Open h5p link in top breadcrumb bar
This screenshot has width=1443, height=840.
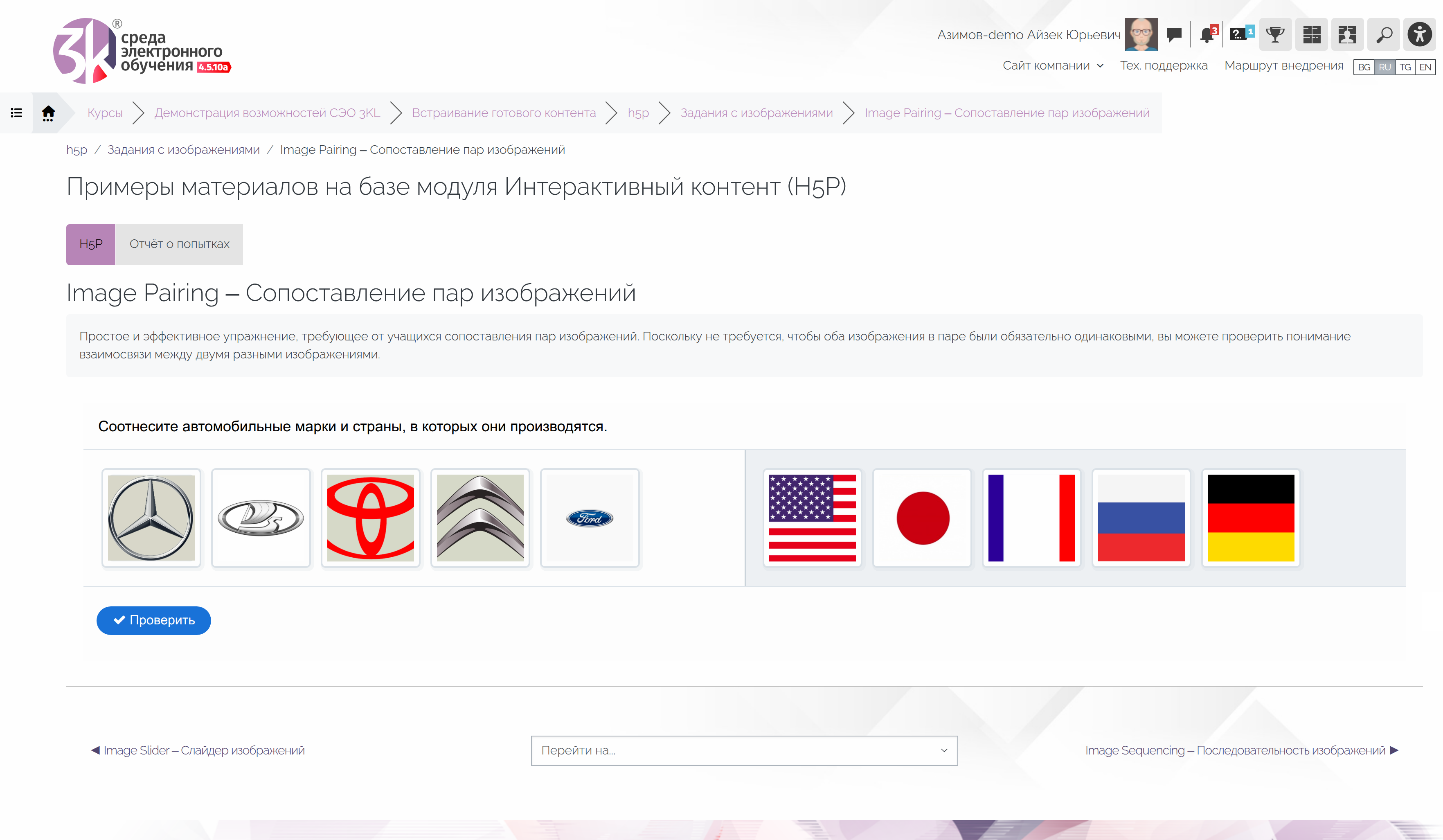(x=638, y=113)
